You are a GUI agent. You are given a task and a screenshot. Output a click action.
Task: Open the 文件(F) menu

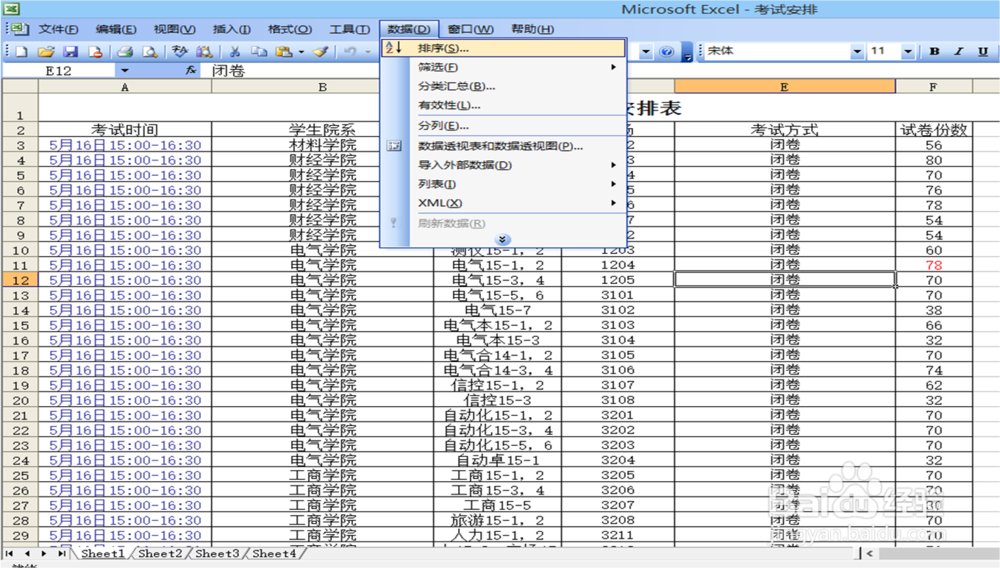tap(58, 29)
